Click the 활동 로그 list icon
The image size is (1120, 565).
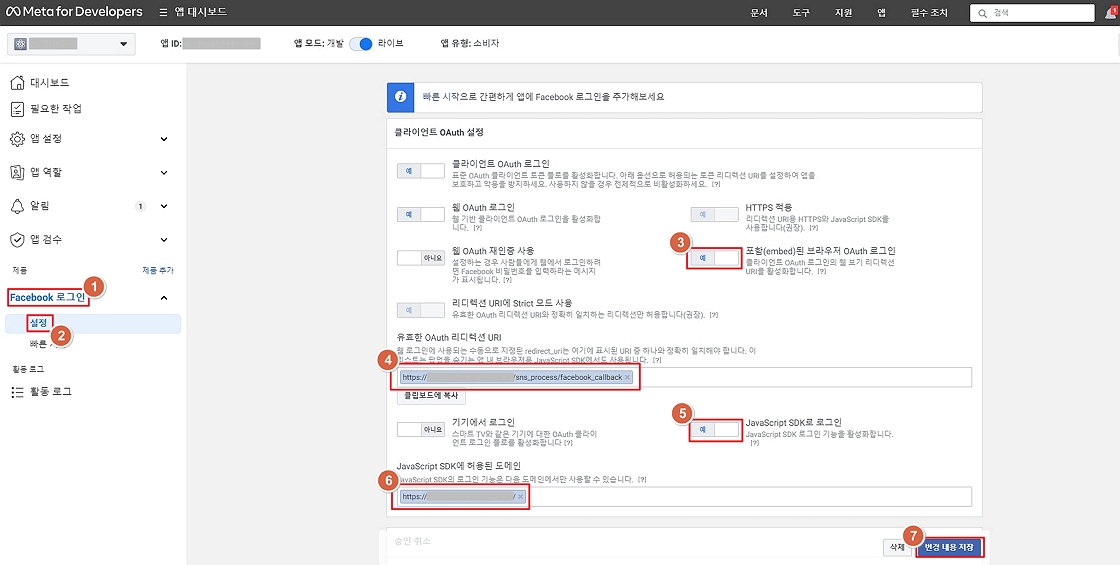tap(17, 391)
